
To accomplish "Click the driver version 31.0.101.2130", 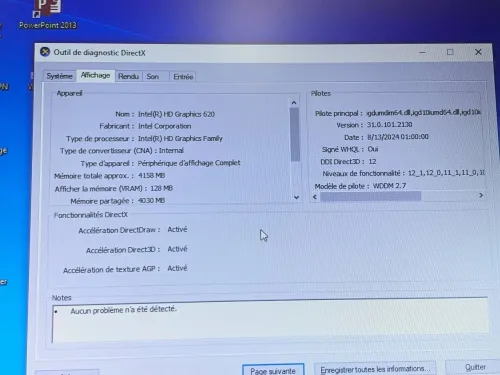I will coord(389,125).
